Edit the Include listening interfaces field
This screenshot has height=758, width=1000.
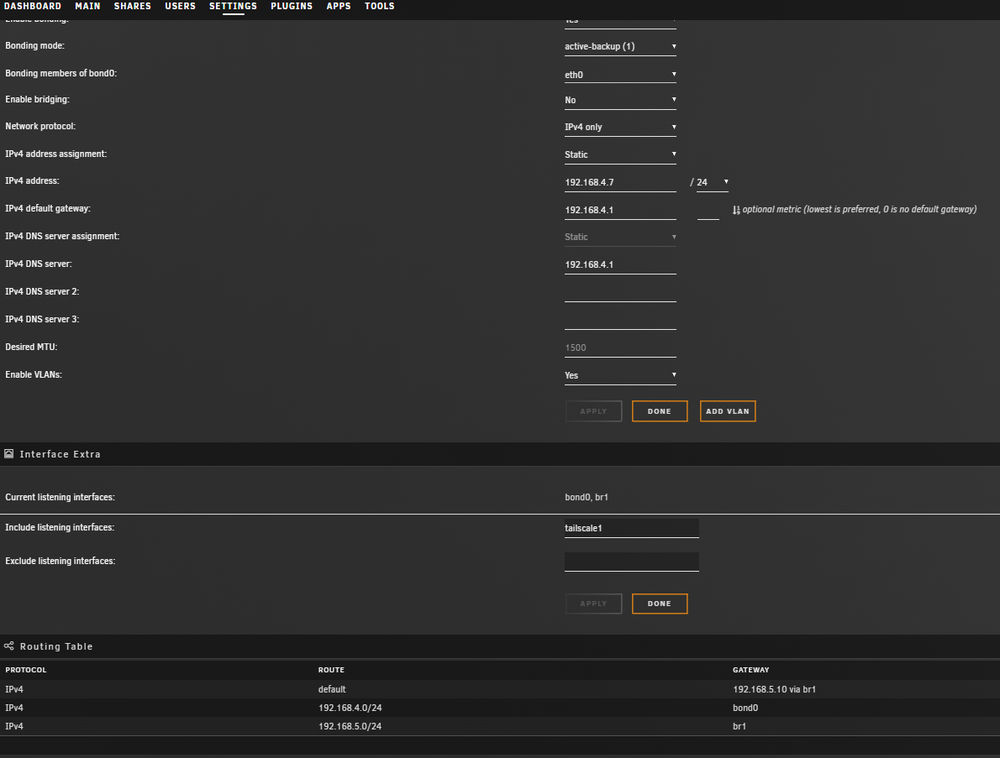click(631, 528)
